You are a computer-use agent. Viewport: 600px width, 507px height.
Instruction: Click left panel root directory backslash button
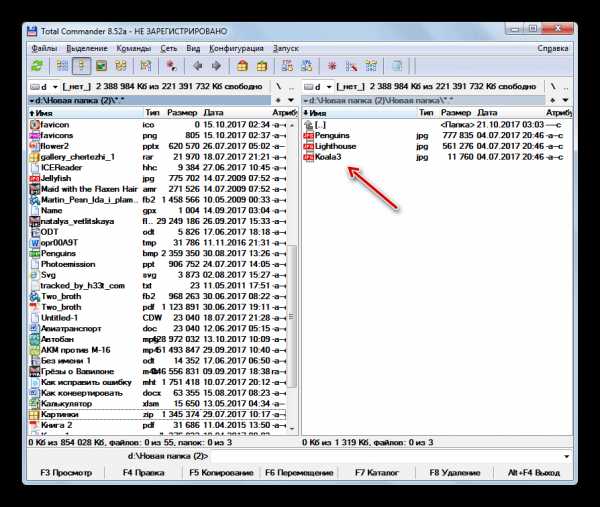(279, 86)
